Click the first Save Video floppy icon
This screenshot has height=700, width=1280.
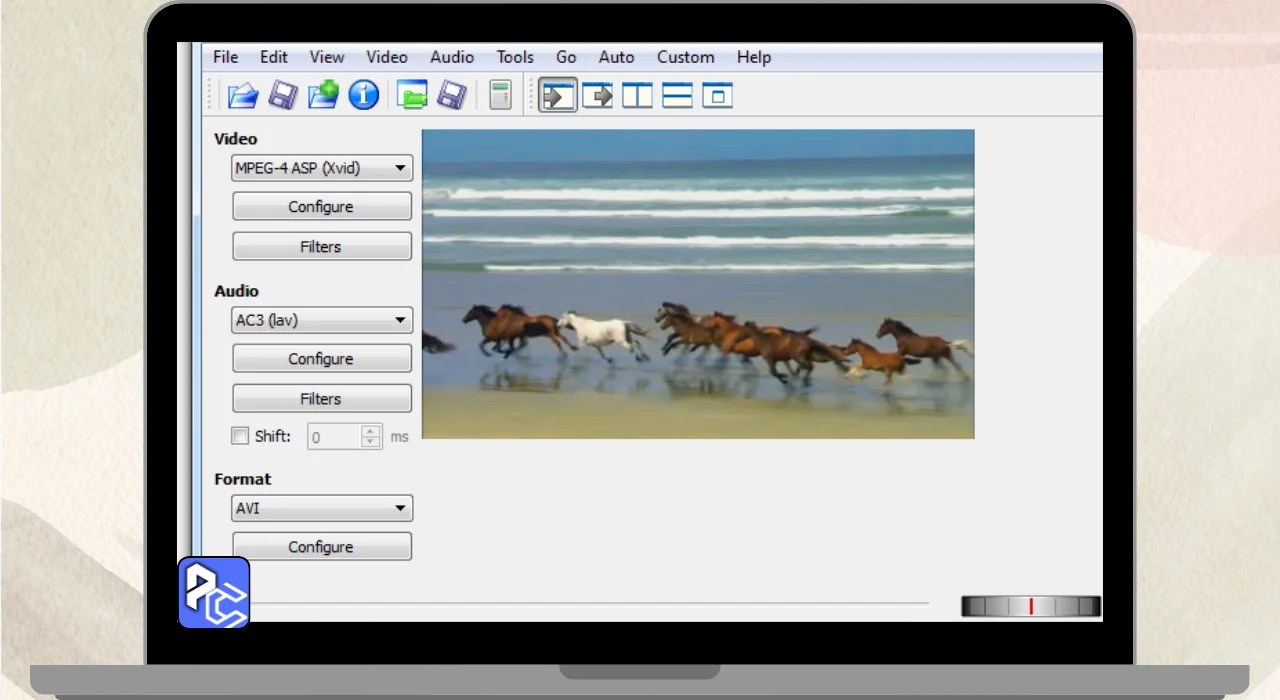(283, 96)
